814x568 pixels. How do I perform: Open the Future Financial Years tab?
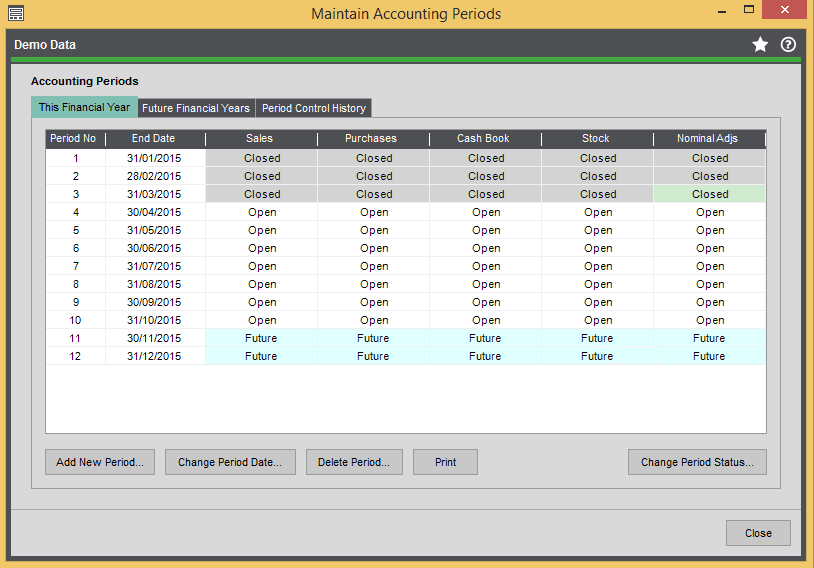pyautogui.click(x=196, y=108)
